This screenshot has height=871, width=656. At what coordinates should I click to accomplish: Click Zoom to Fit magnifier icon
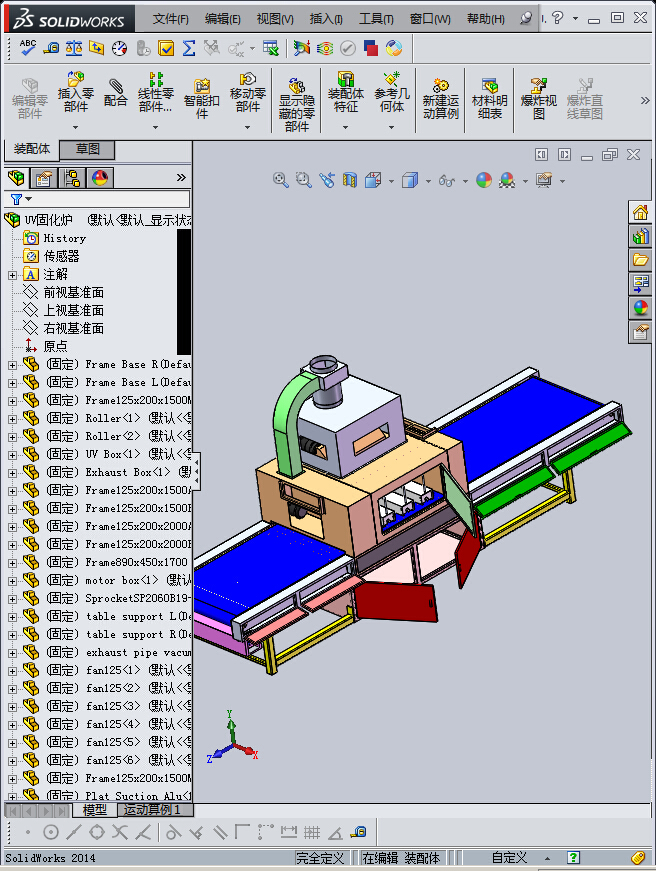pyautogui.click(x=281, y=180)
